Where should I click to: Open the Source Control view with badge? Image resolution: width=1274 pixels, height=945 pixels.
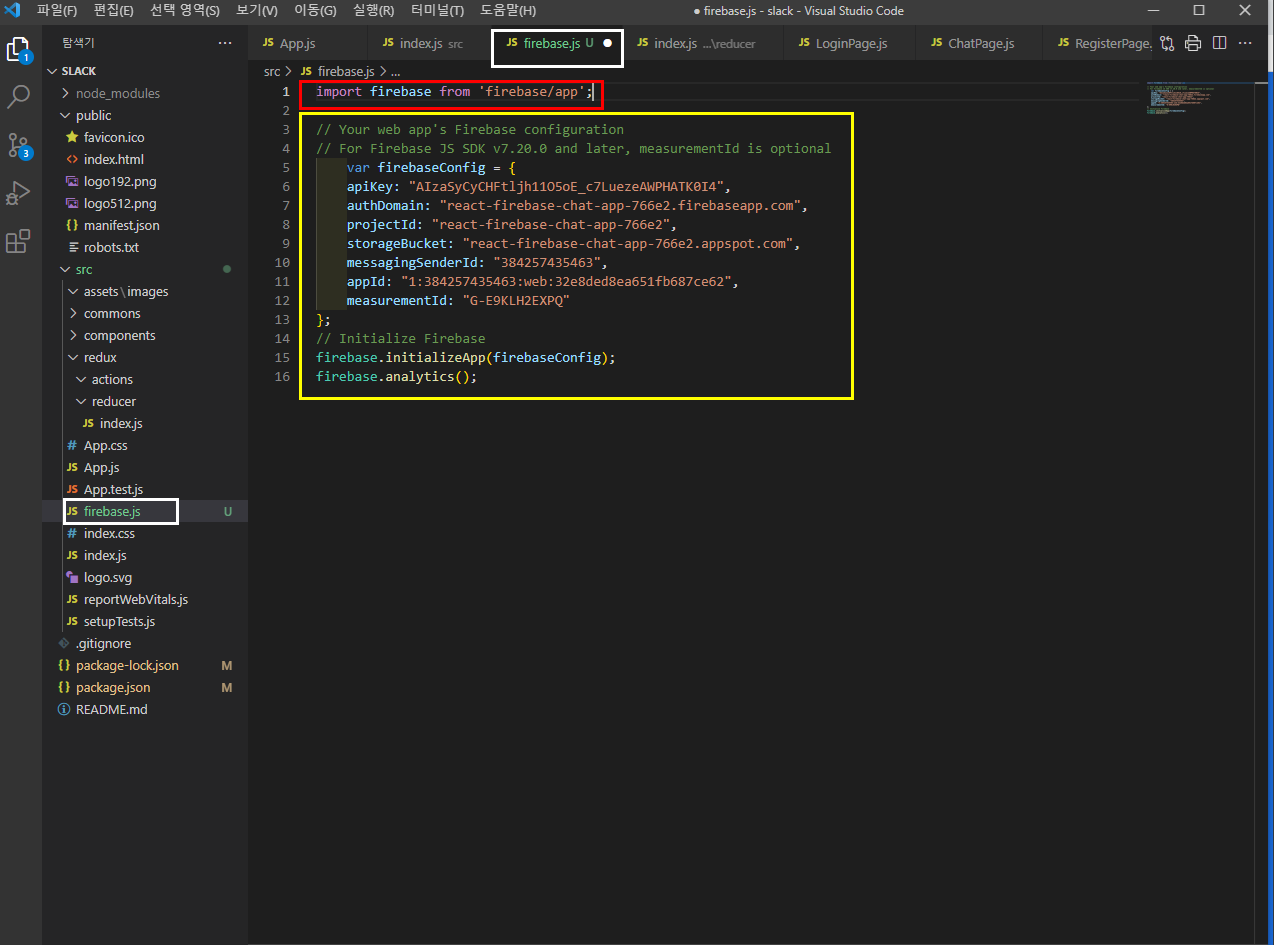click(x=19, y=146)
